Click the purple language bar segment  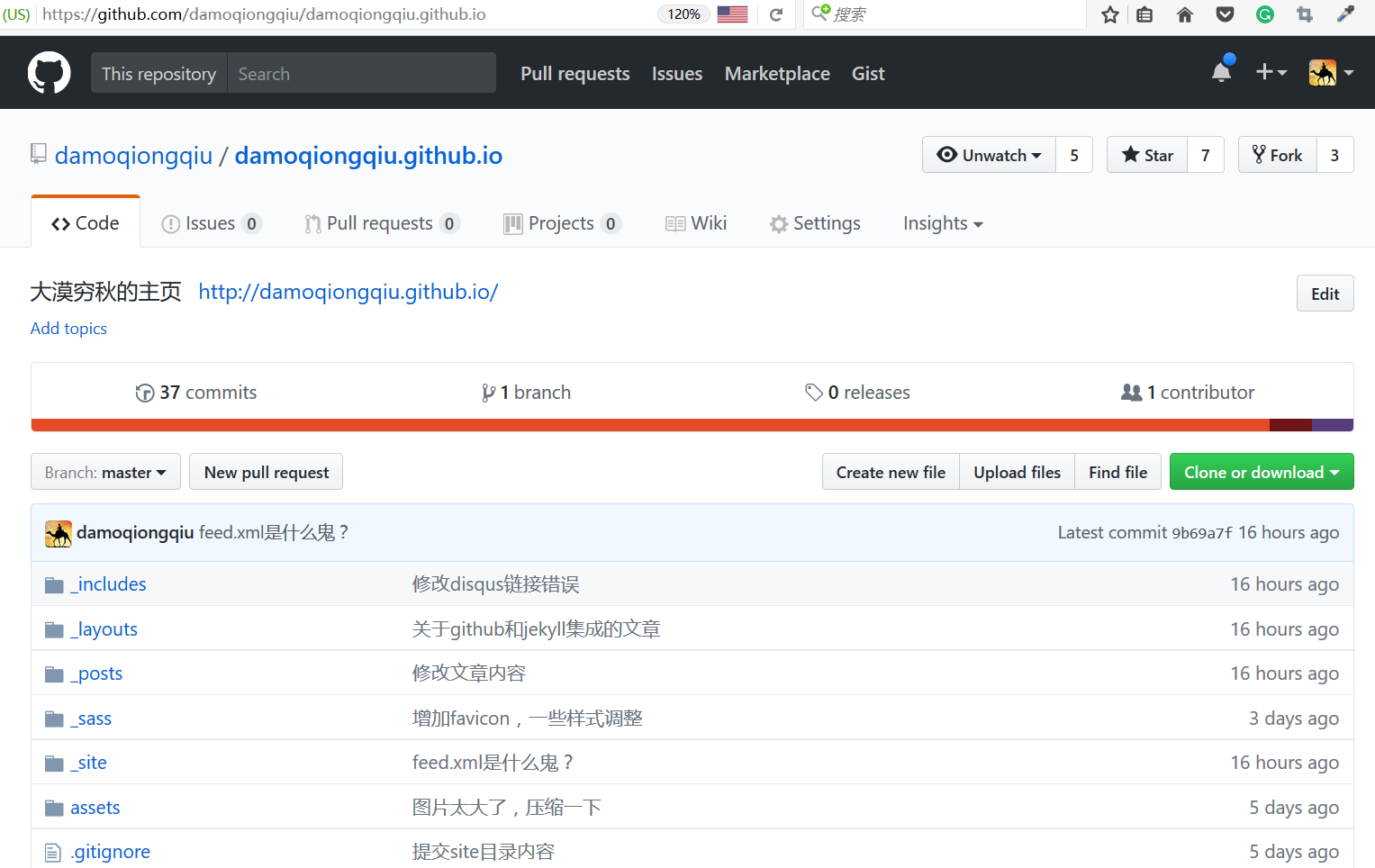(1333, 425)
